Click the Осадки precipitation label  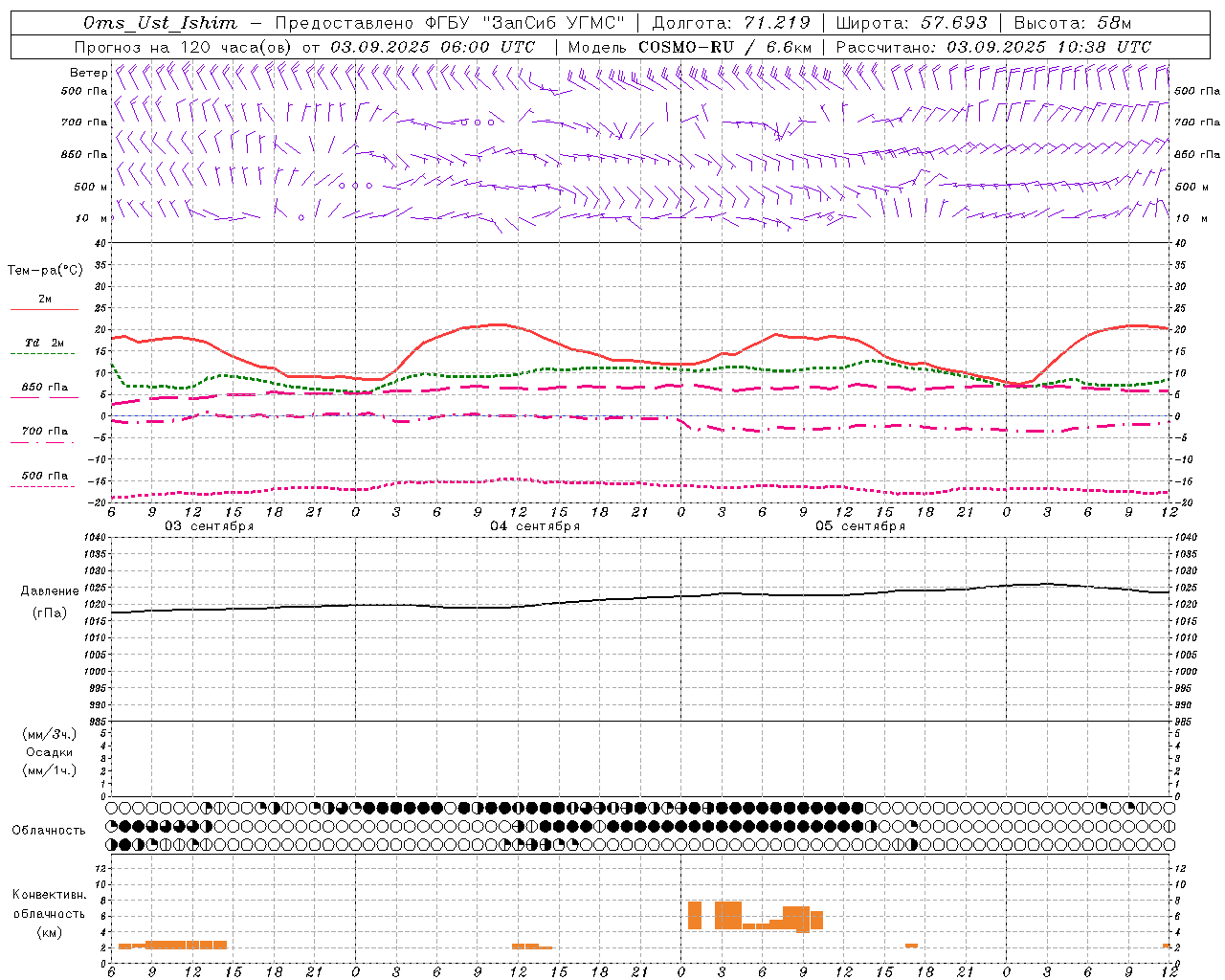(50, 752)
